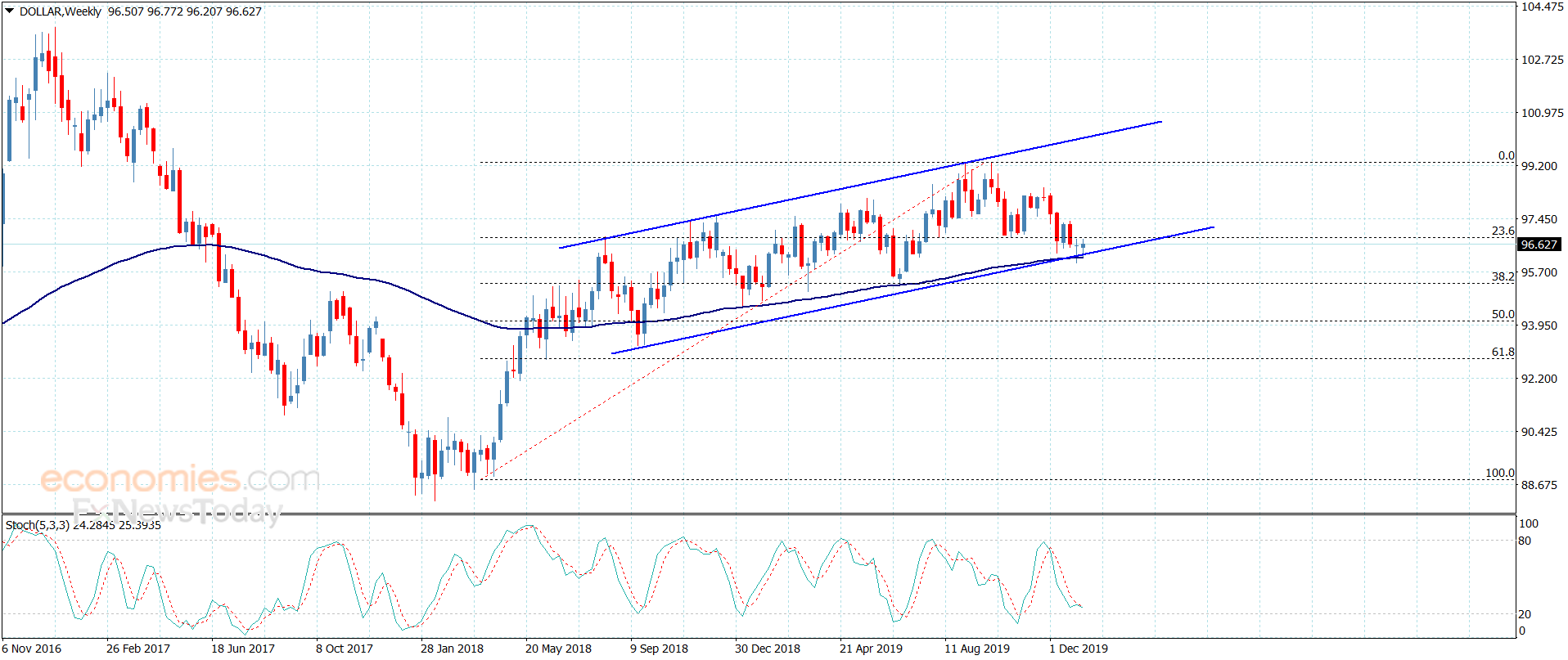1568x660 pixels.
Task: Click the 20 May 2018 date label
Action: 558,649
